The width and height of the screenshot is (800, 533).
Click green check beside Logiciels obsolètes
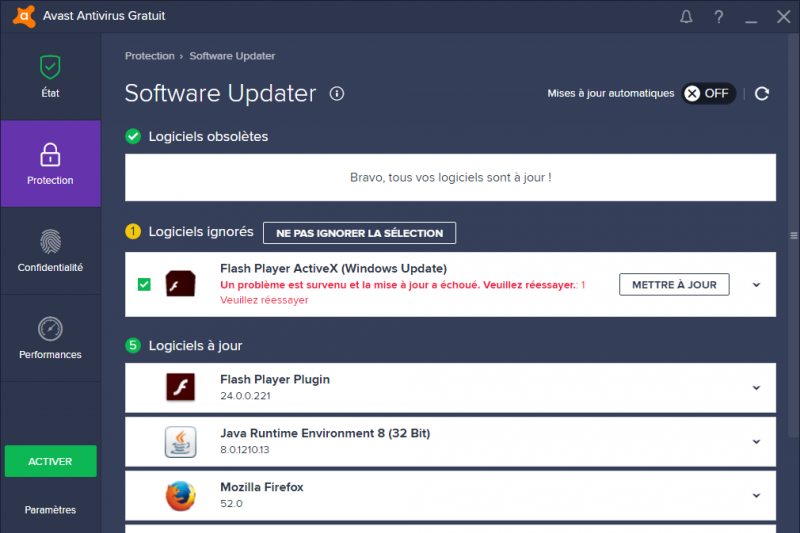pos(133,137)
